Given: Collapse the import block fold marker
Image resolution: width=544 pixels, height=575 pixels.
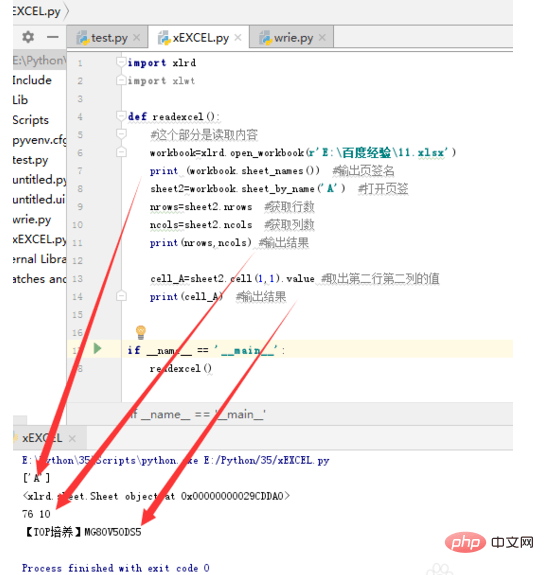Looking at the screenshot, I should click(x=121, y=62).
